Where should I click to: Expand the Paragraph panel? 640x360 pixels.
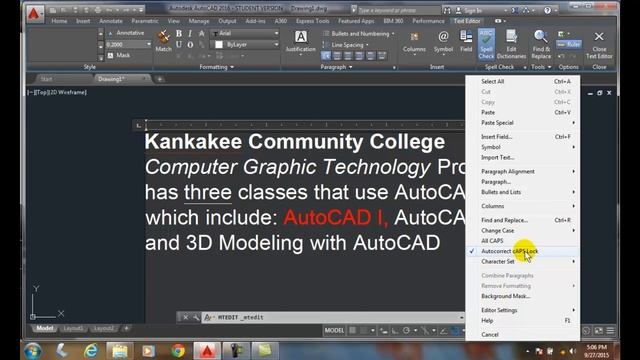[336, 67]
